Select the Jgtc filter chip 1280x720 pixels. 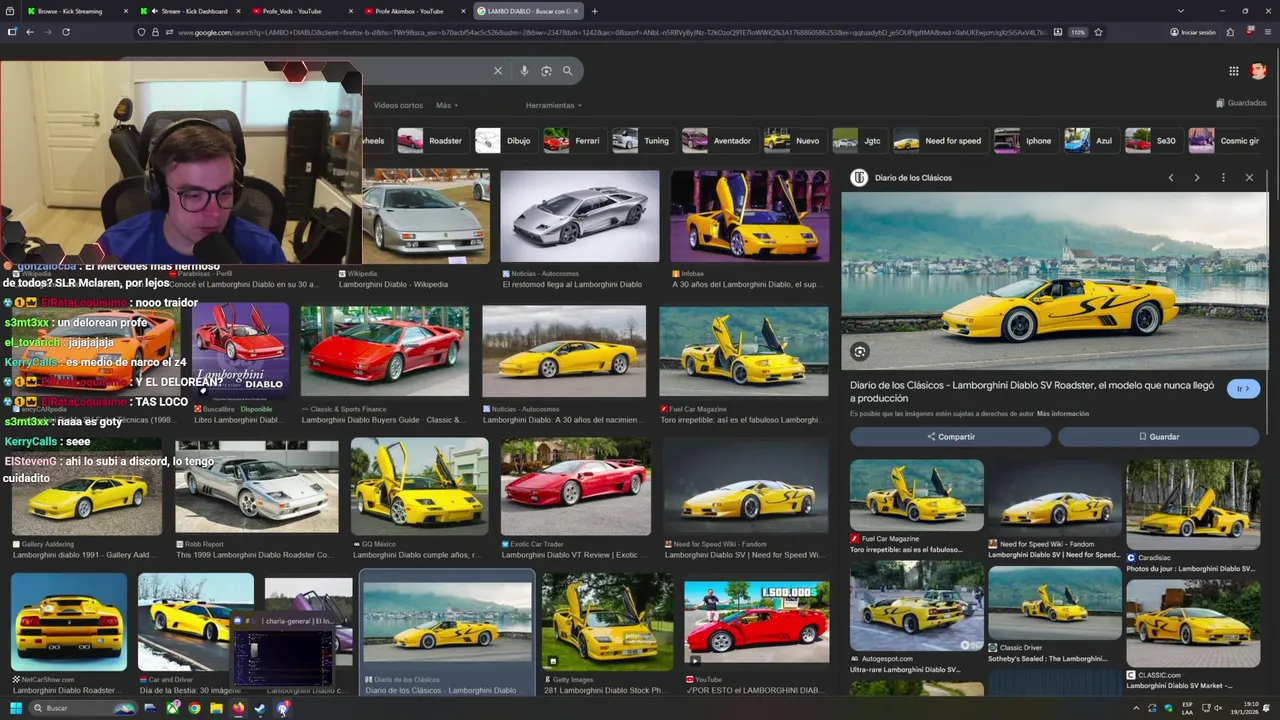859,141
